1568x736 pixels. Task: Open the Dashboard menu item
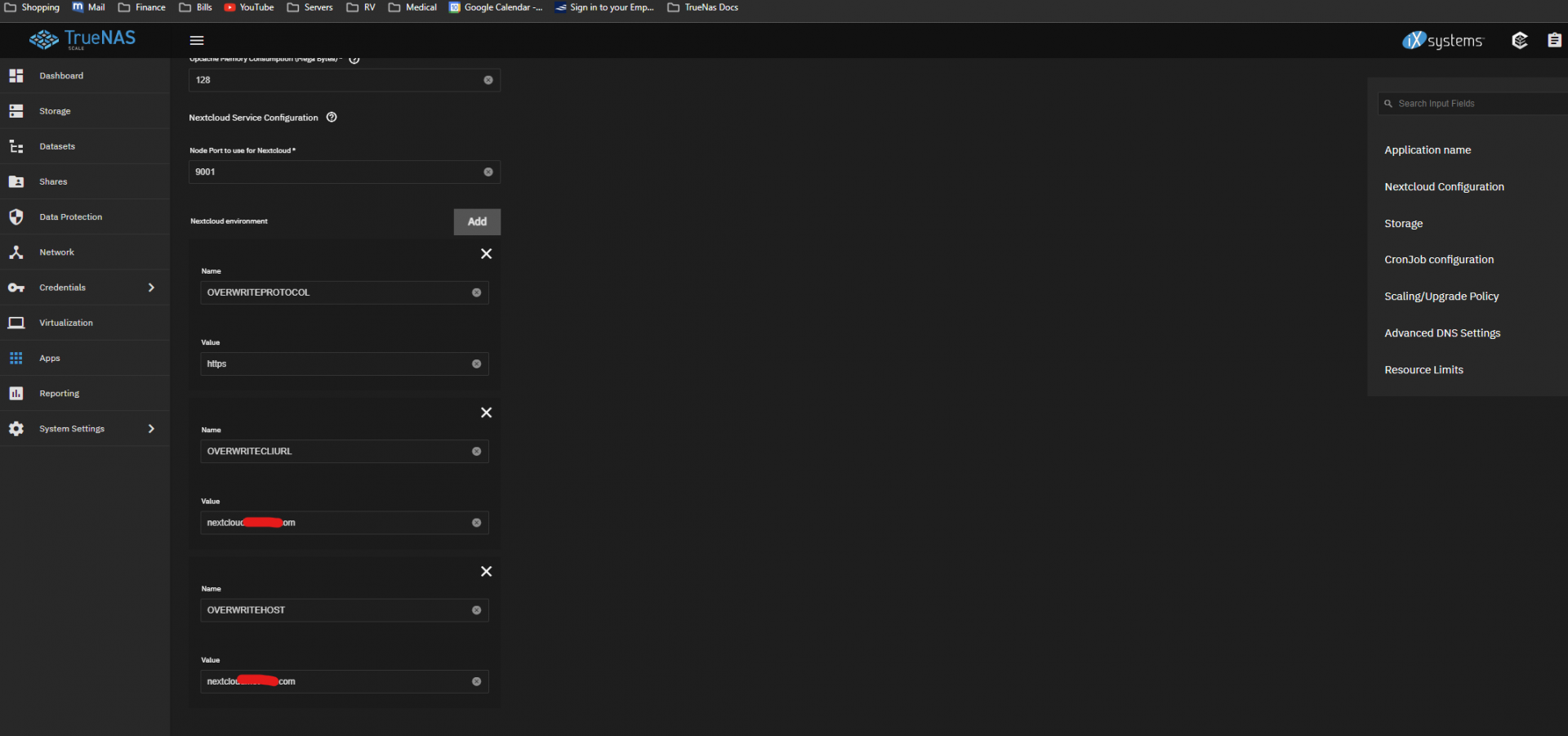[x=85, y=76]
